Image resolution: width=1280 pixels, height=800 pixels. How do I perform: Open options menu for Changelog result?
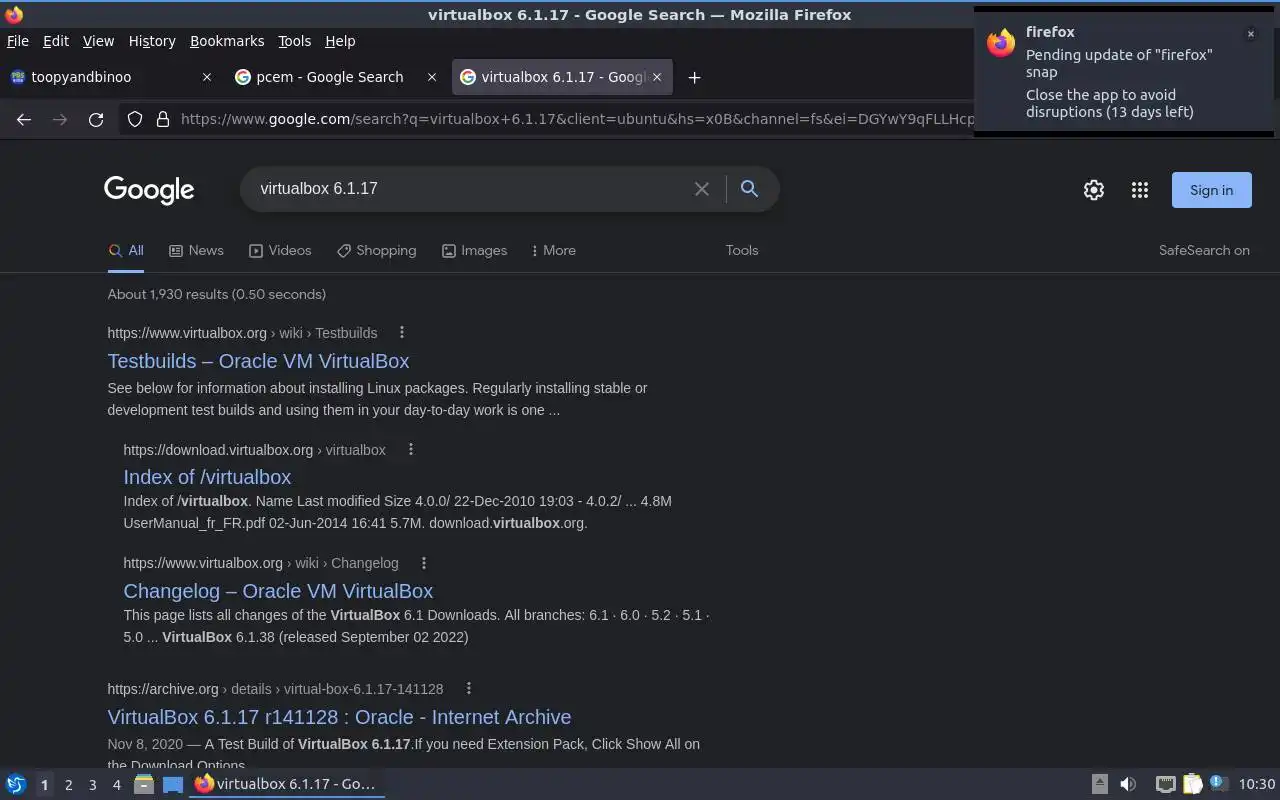[x=424, y=563]
